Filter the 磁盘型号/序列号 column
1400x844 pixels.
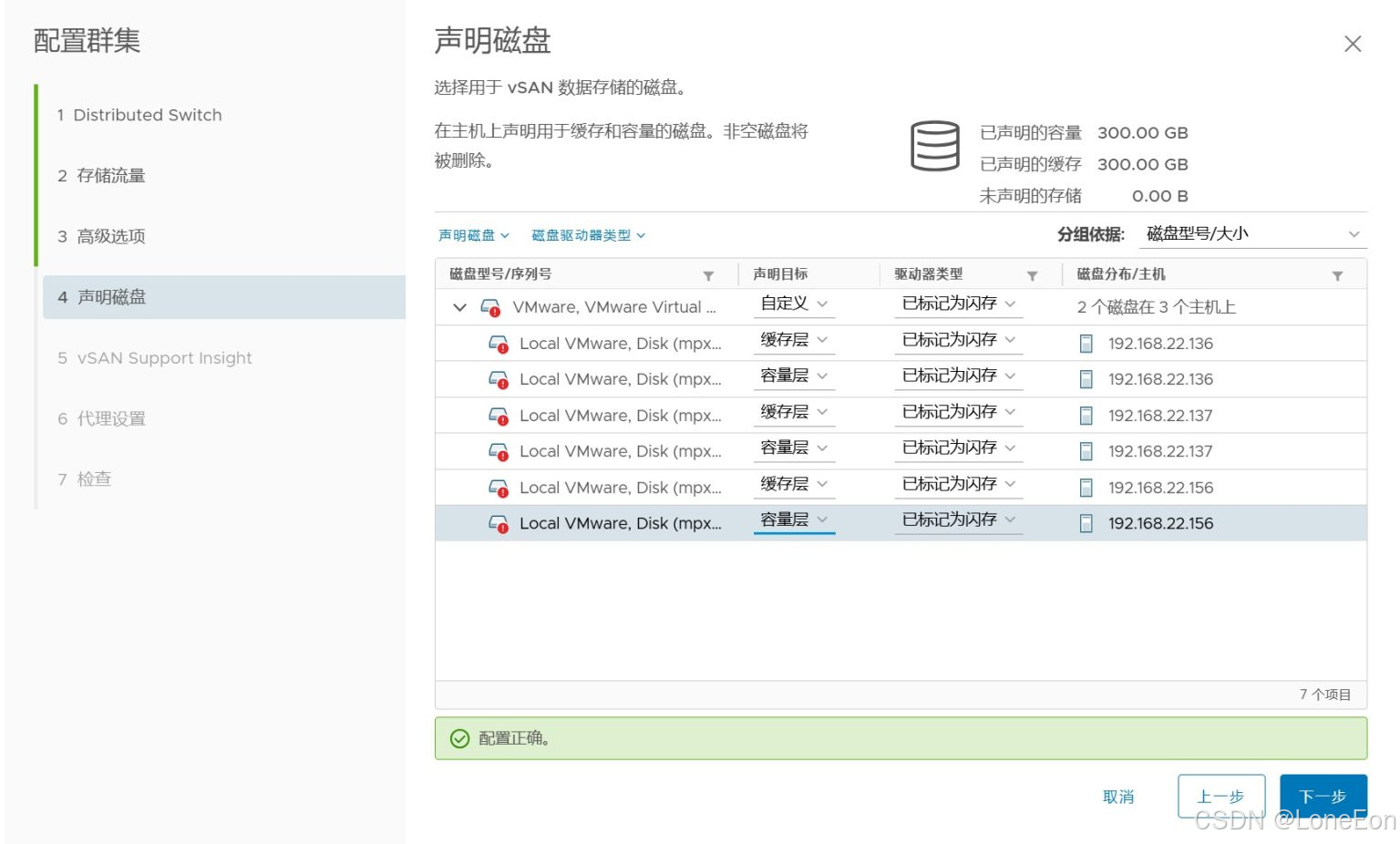[708, 275]
